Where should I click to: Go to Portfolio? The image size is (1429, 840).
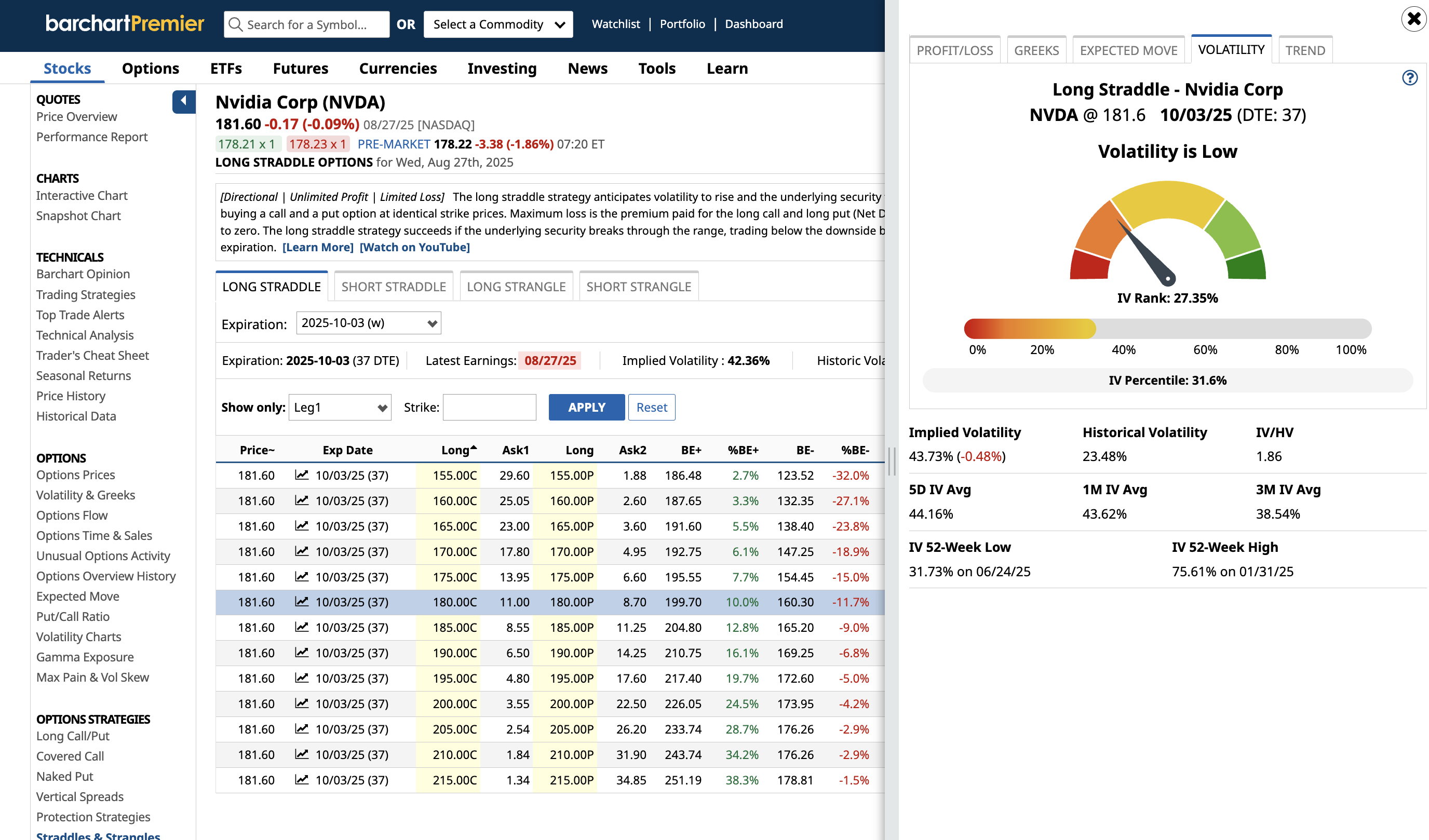click(682, 24)
